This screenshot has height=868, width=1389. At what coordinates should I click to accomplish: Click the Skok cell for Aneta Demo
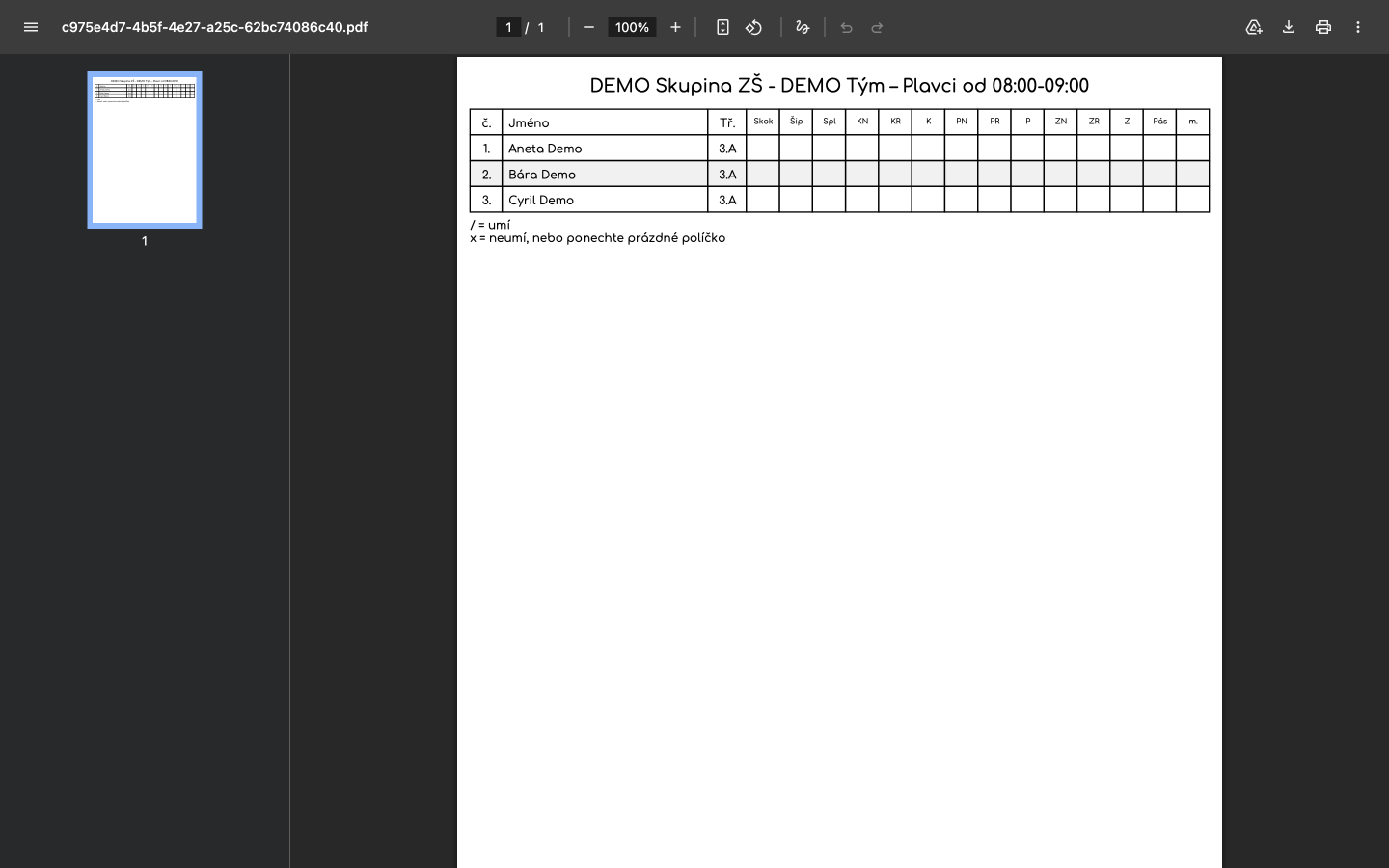763,148
